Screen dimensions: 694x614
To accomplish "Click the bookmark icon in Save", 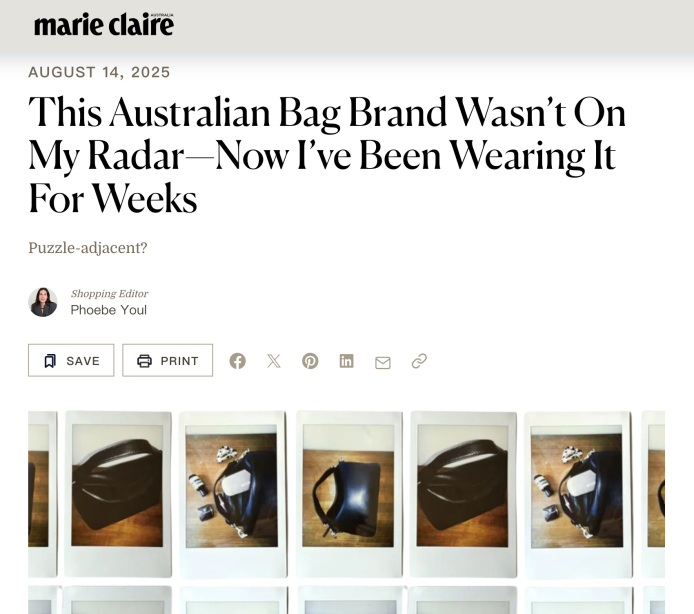I will click(50, 361).
